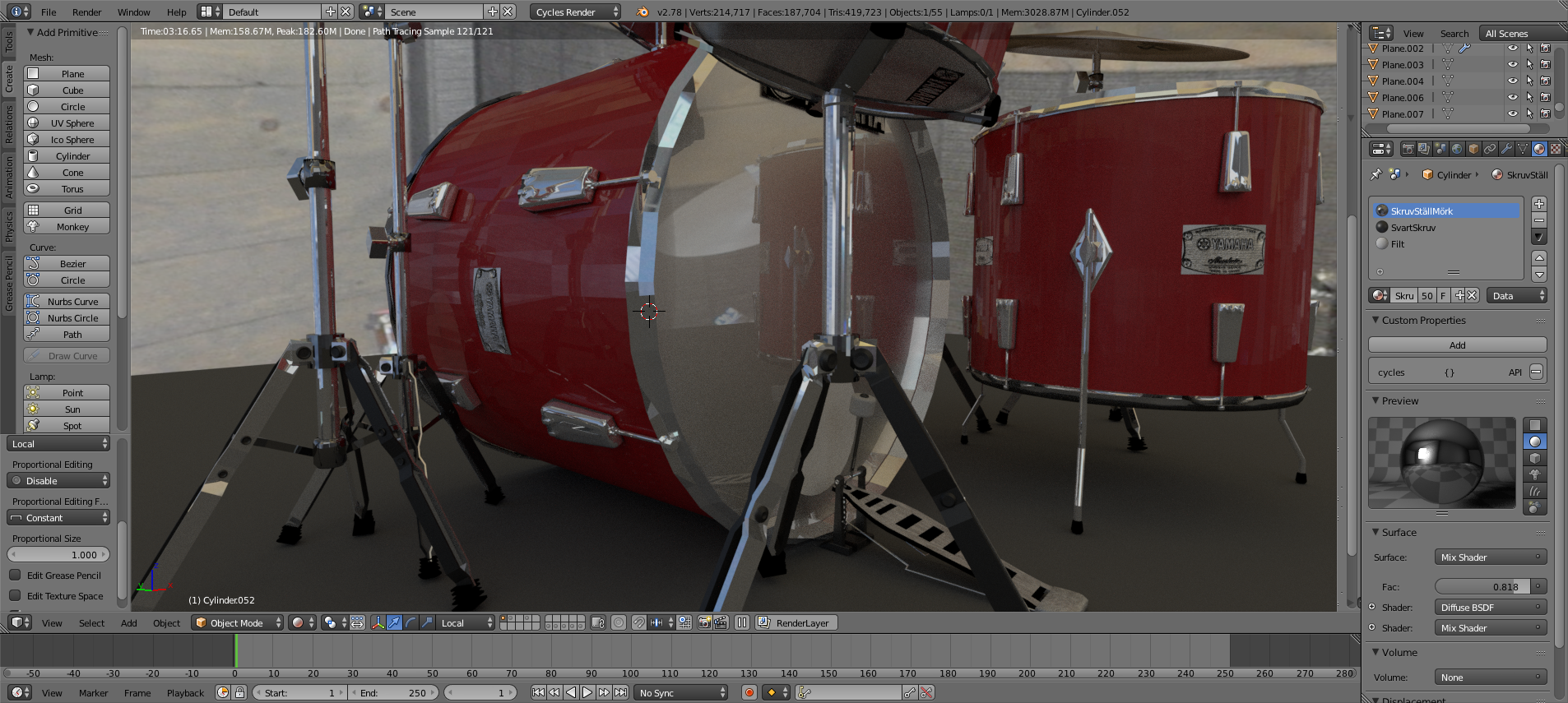1568x703 pixels.
Task: Move material slot down in the list
Action: [1539, 275]
